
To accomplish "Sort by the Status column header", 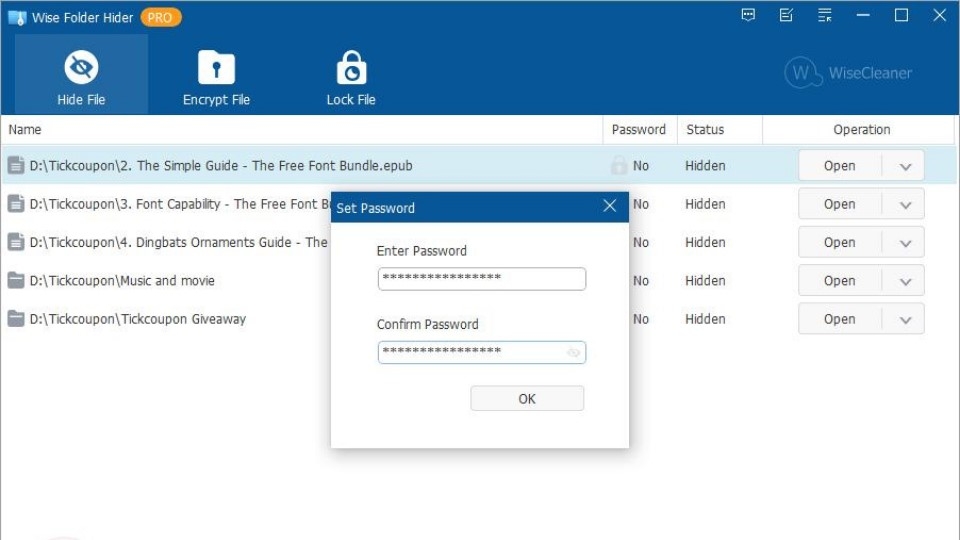I will [705, 130].
